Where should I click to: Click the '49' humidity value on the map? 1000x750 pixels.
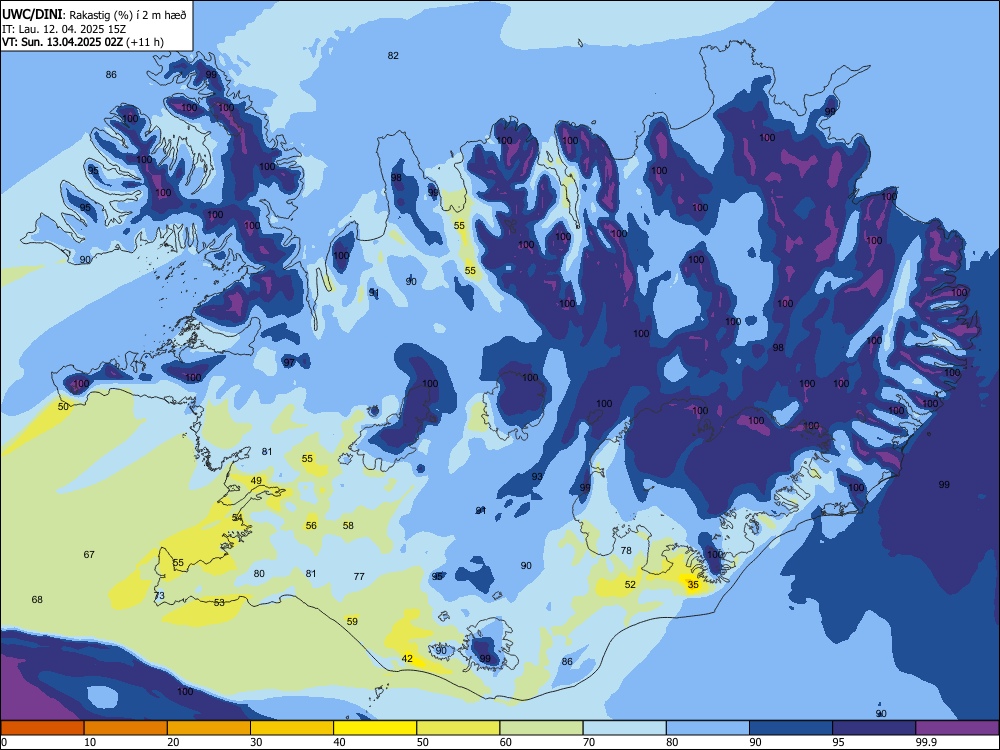(256, 481)
